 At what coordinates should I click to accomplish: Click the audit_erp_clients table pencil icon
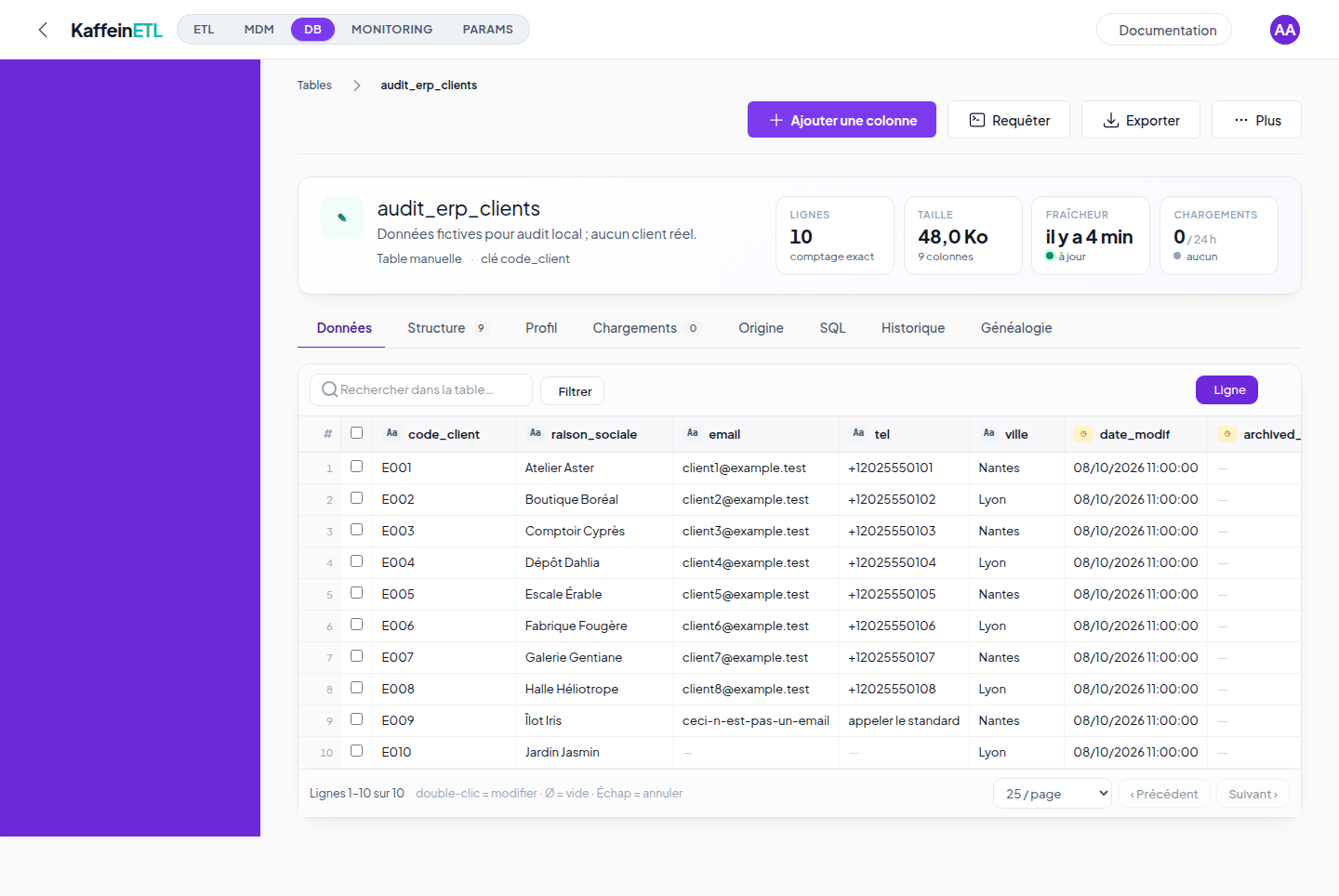(x=342, y=217)
